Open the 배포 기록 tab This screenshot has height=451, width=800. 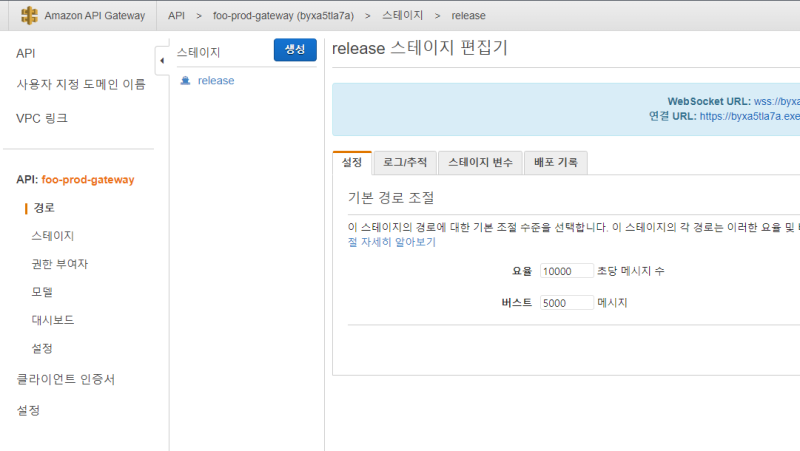pyautogui.click(x=556, y=162)
